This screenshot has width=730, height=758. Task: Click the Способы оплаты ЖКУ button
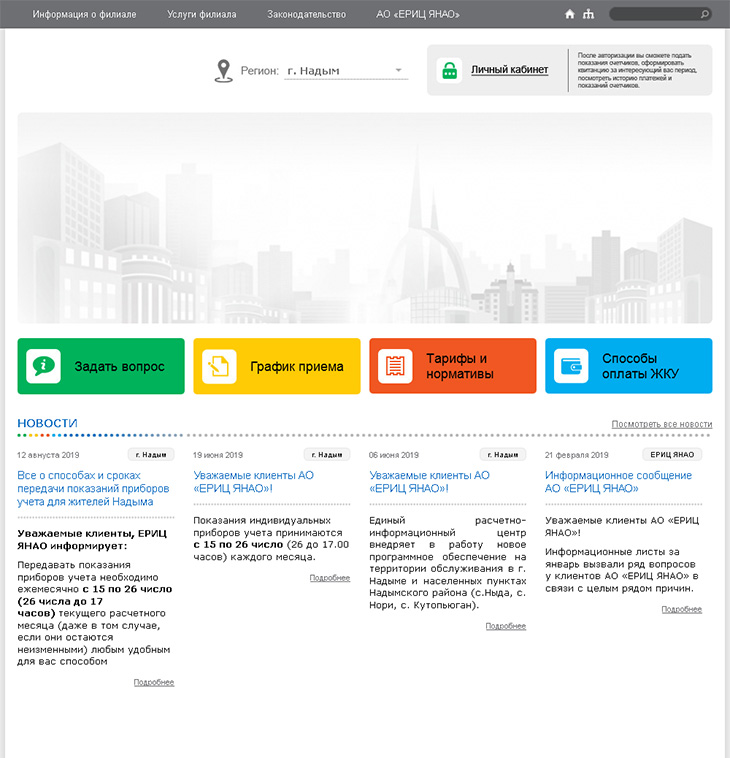coord(628,366)
